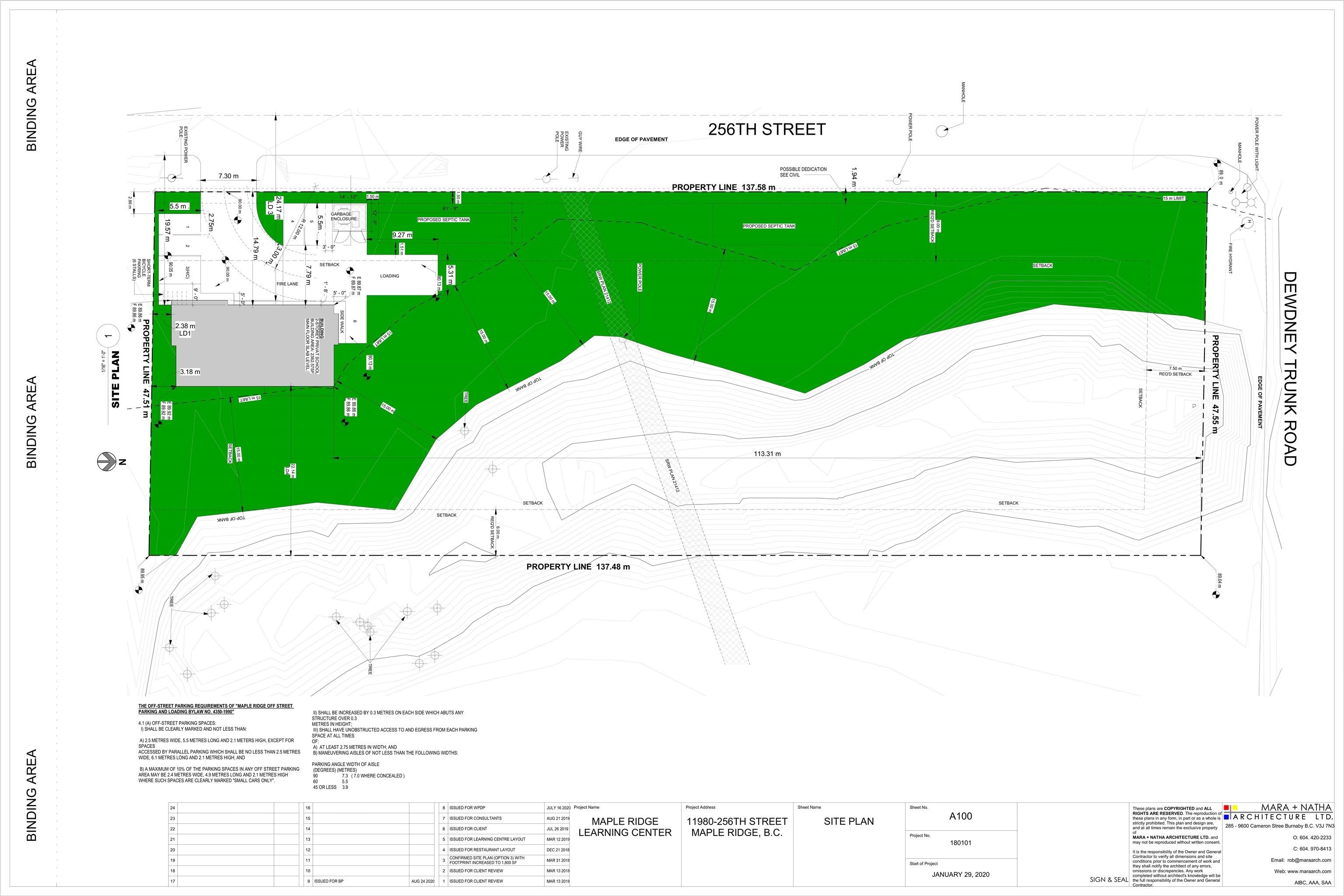Viewport: 1344px width, 896px height.
Task: Click the north arrow symbol
Action: point(108,462)
